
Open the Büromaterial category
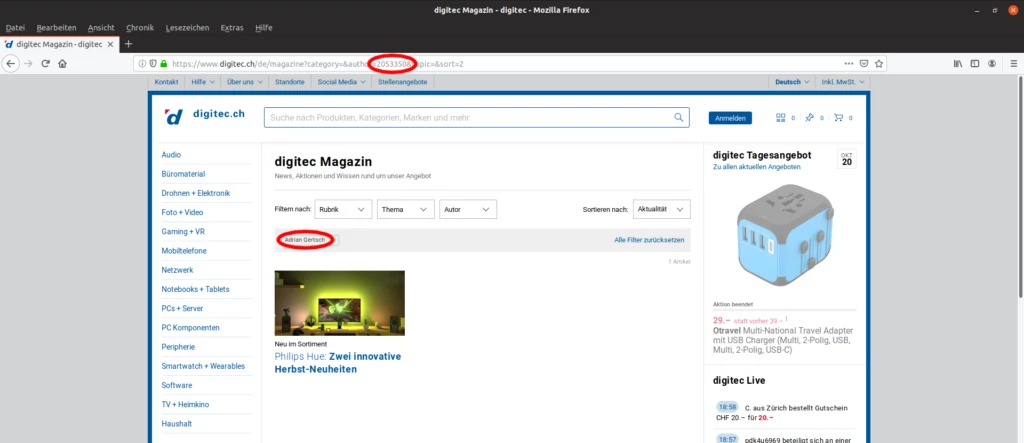point(184,174)
